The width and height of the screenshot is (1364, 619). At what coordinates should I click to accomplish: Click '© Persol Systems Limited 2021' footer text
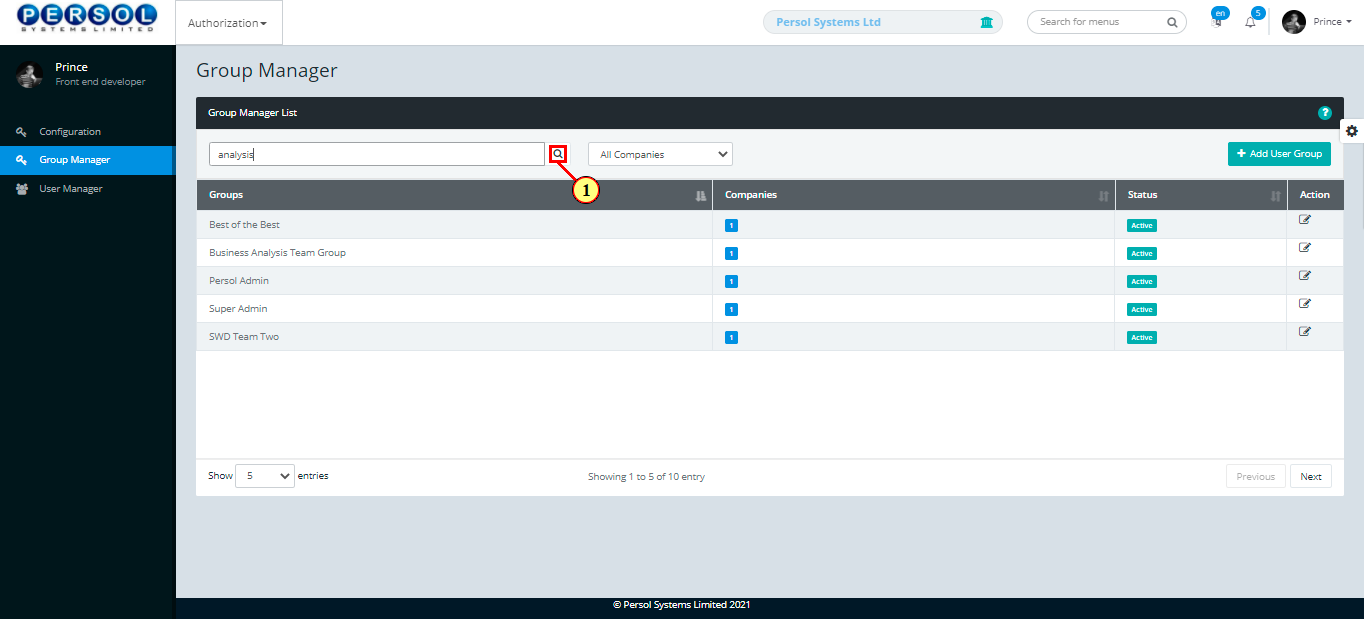pos(681,604)
